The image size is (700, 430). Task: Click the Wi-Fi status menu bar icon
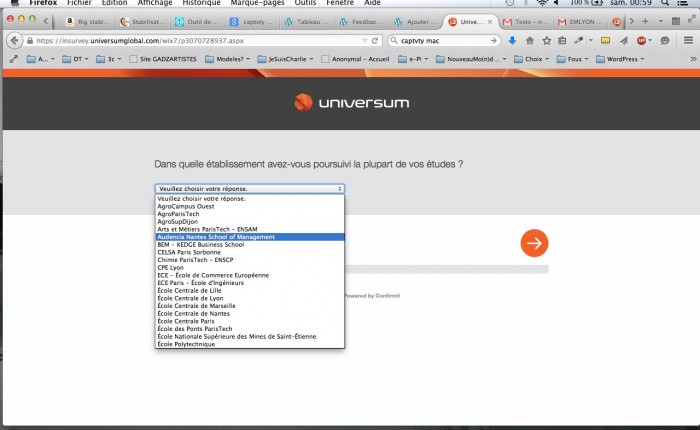[x=542, y=3]
